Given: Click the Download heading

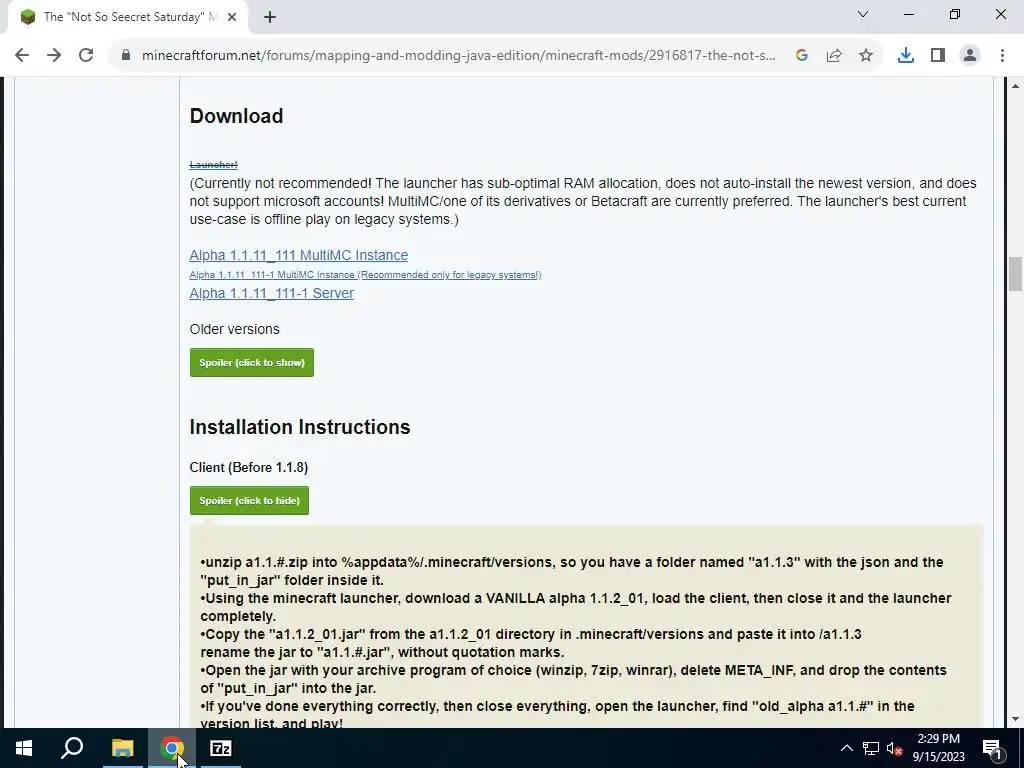Looking at the screenshot, I should coord(236,116).
